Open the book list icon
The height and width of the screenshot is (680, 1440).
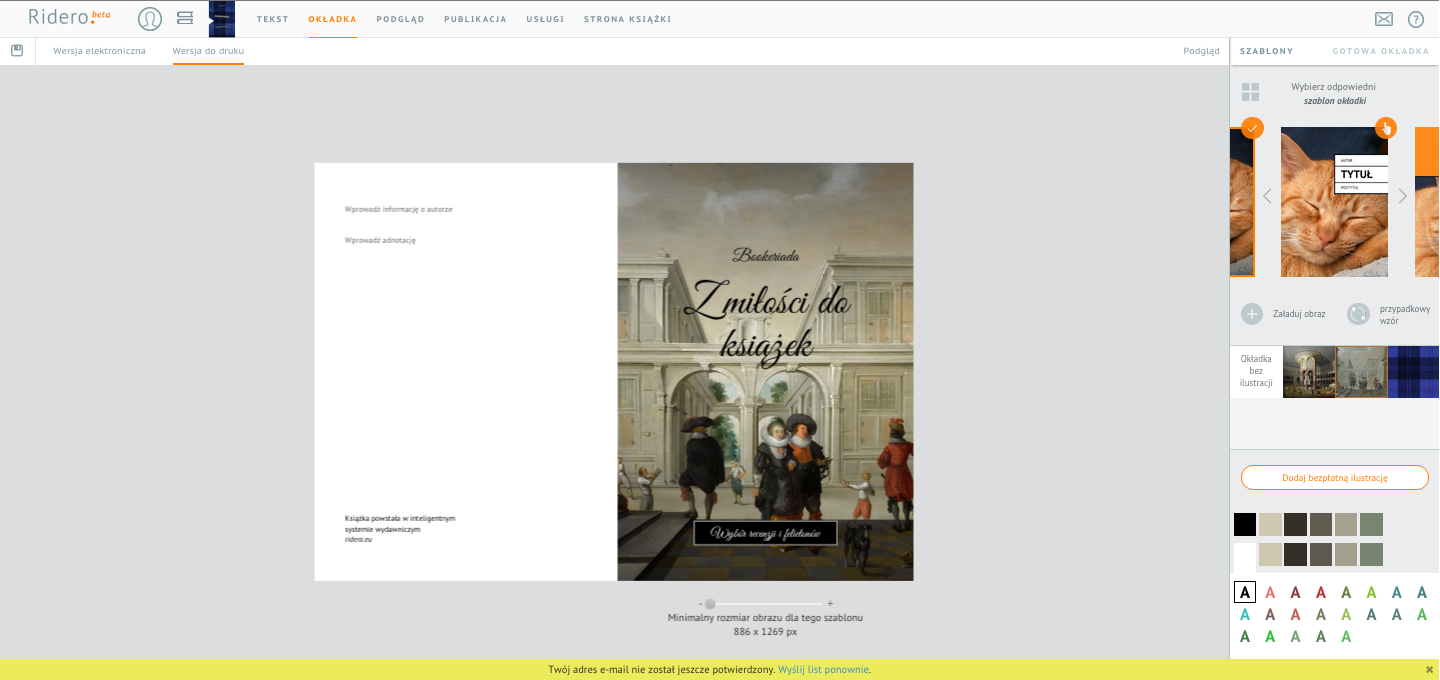point(185,18)
